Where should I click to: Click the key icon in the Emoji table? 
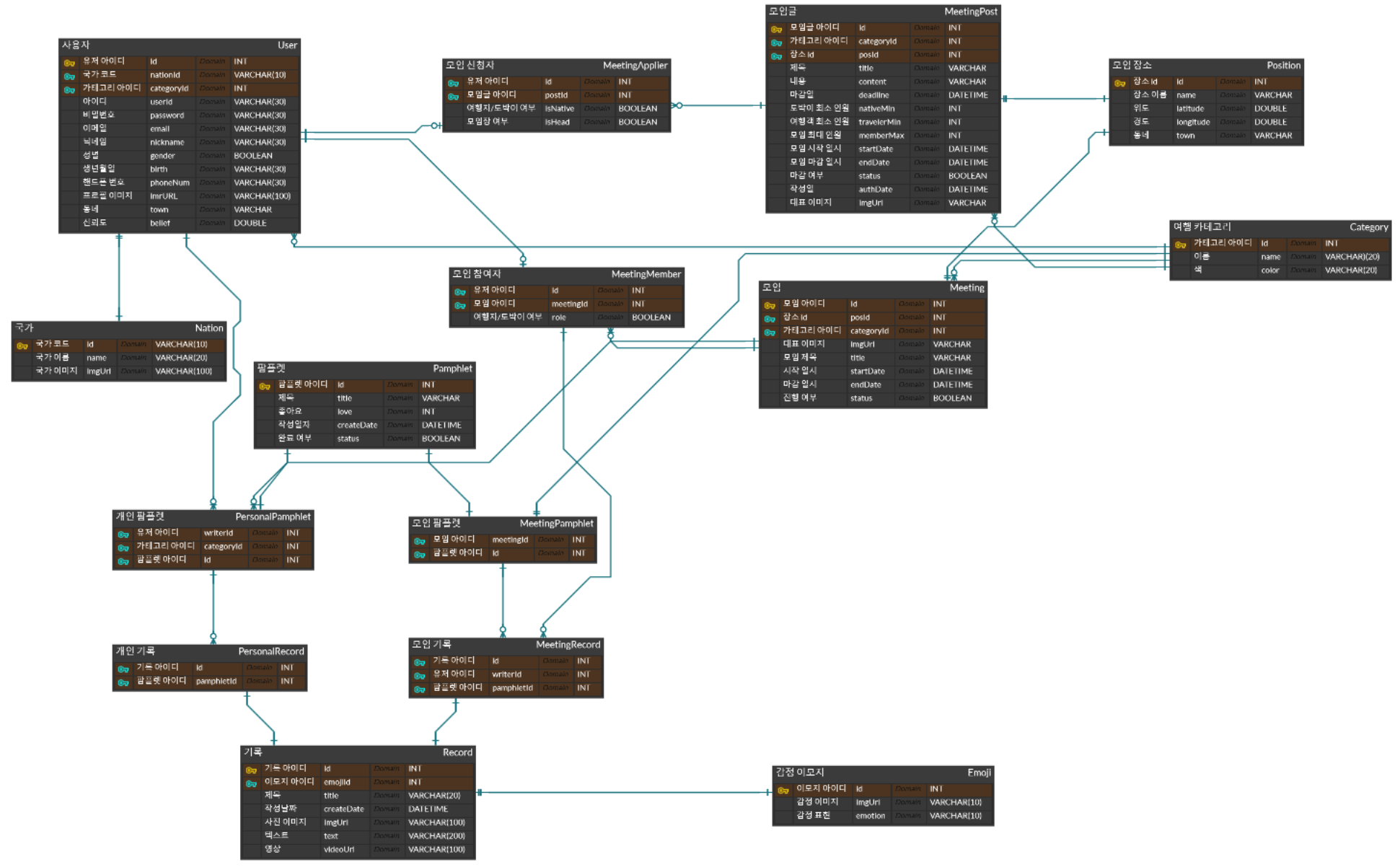(x=783, y=791)
